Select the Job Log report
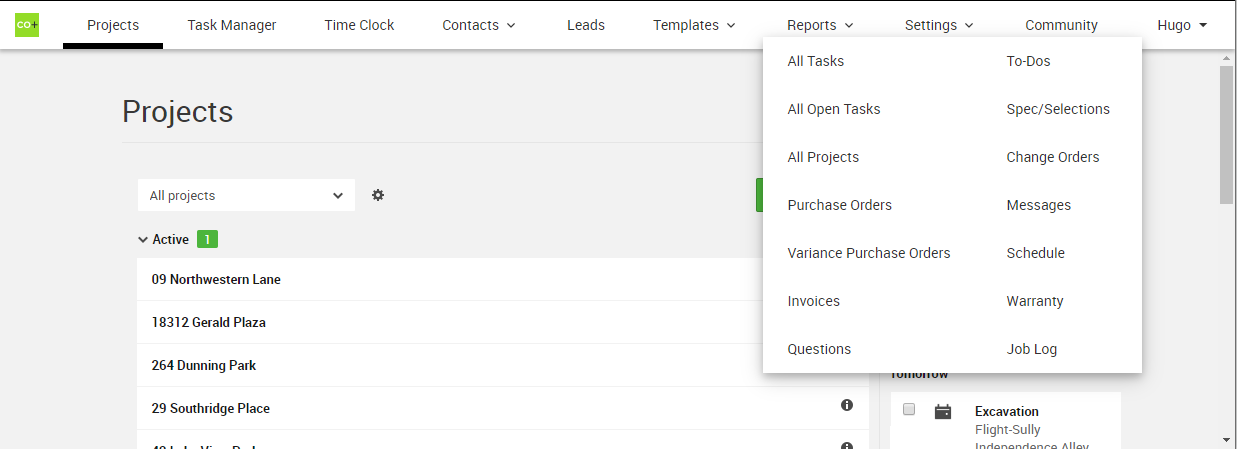Viewport: 1237px width, 449px height. 1031,349
